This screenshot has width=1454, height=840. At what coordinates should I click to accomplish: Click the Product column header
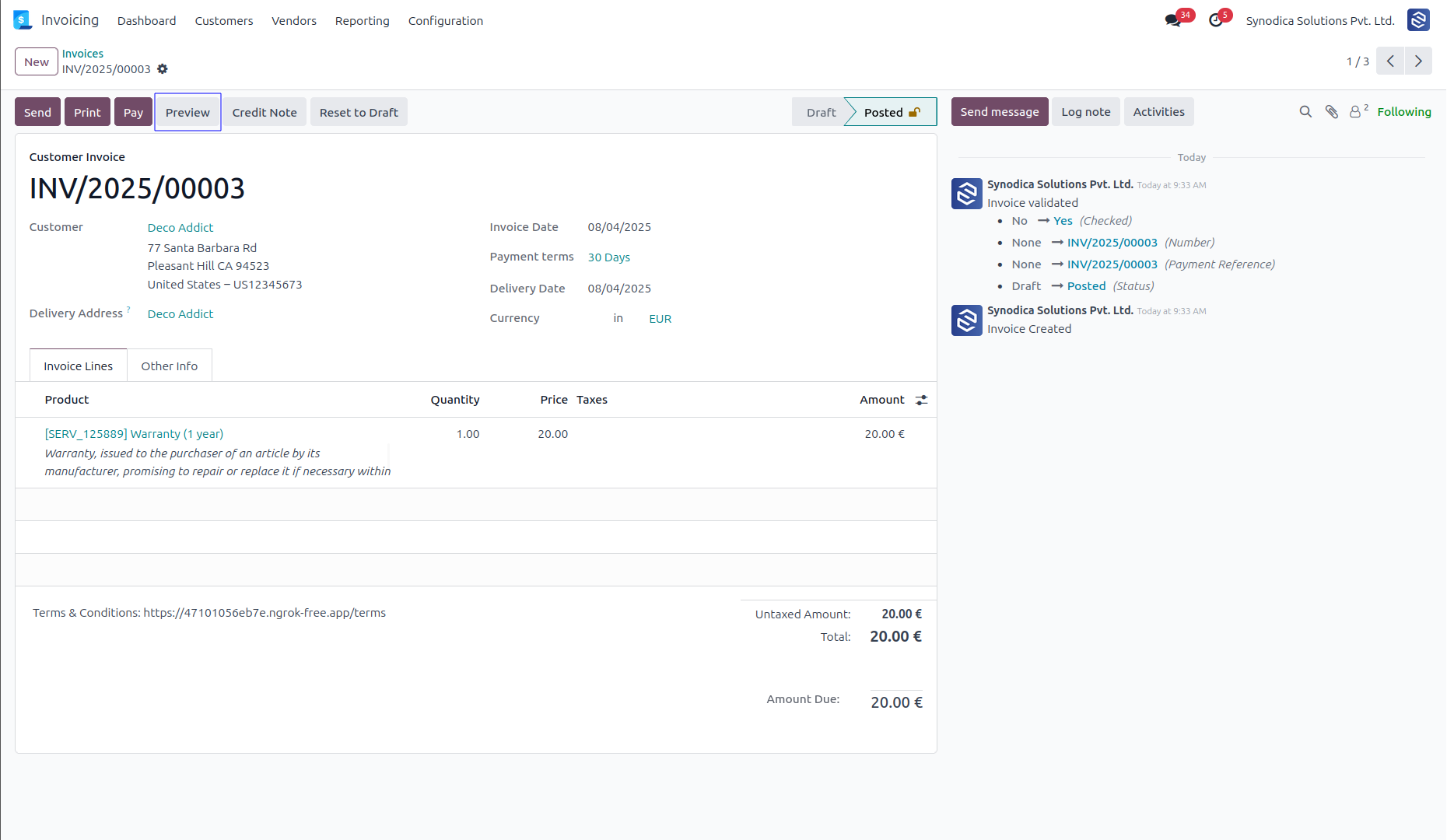click(67, 400)
